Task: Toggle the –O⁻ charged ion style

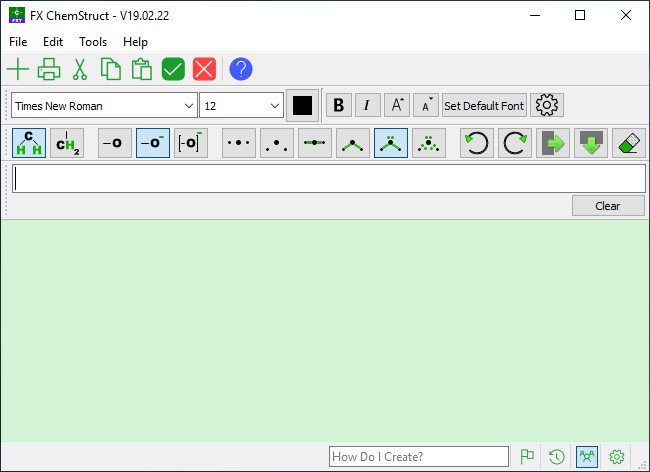Action: click(153, 143)
